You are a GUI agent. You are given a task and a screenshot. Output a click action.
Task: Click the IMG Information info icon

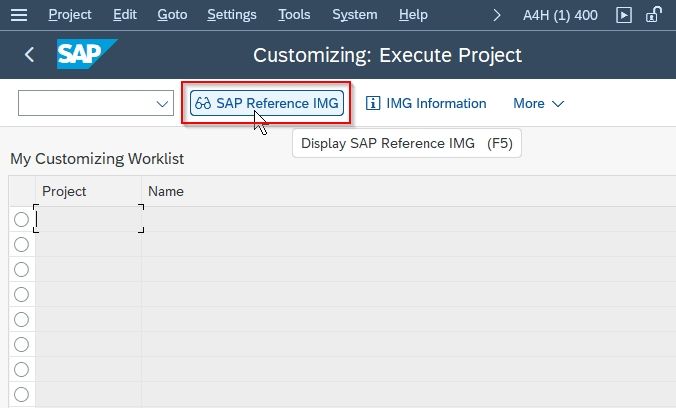coord(373,103)
